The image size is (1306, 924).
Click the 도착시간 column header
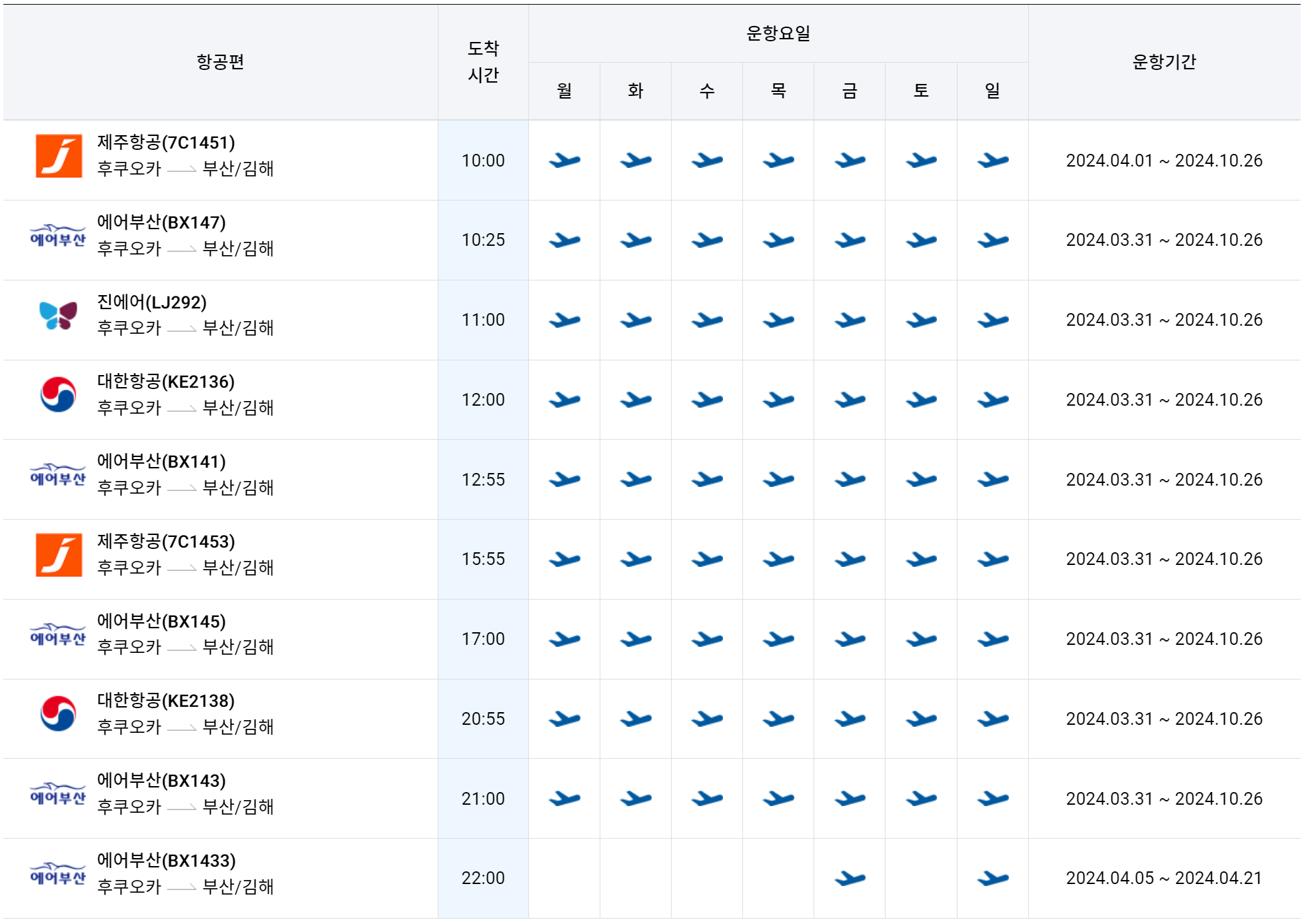483,61
